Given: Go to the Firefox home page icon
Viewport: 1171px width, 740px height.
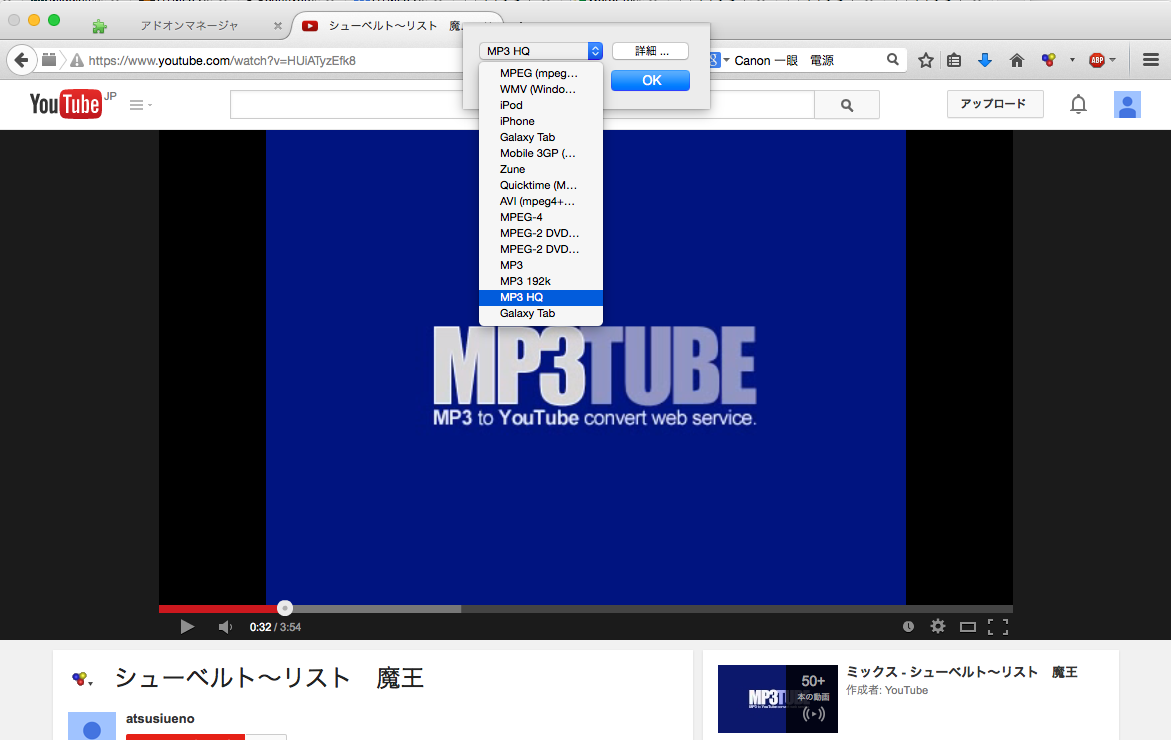Looking at the screenshot, I should (1016, 60).
